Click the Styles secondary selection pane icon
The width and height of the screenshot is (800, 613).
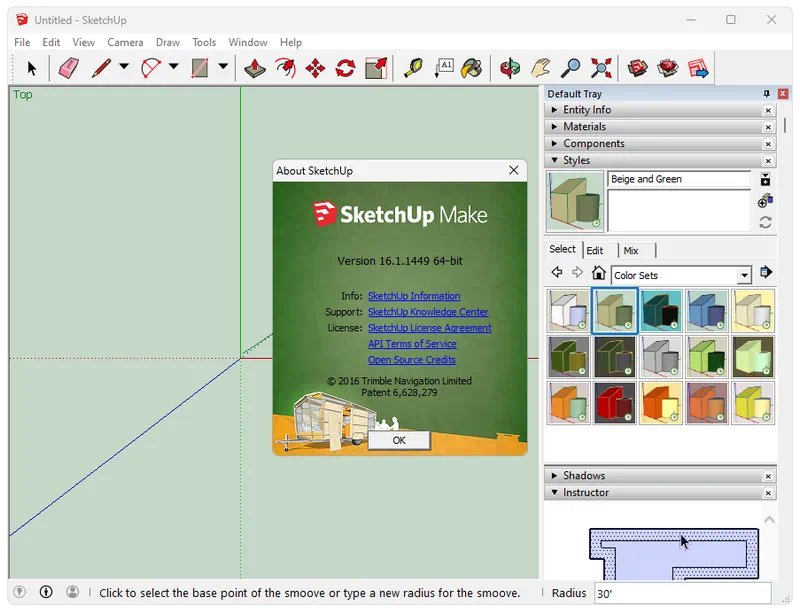[765, 179]
